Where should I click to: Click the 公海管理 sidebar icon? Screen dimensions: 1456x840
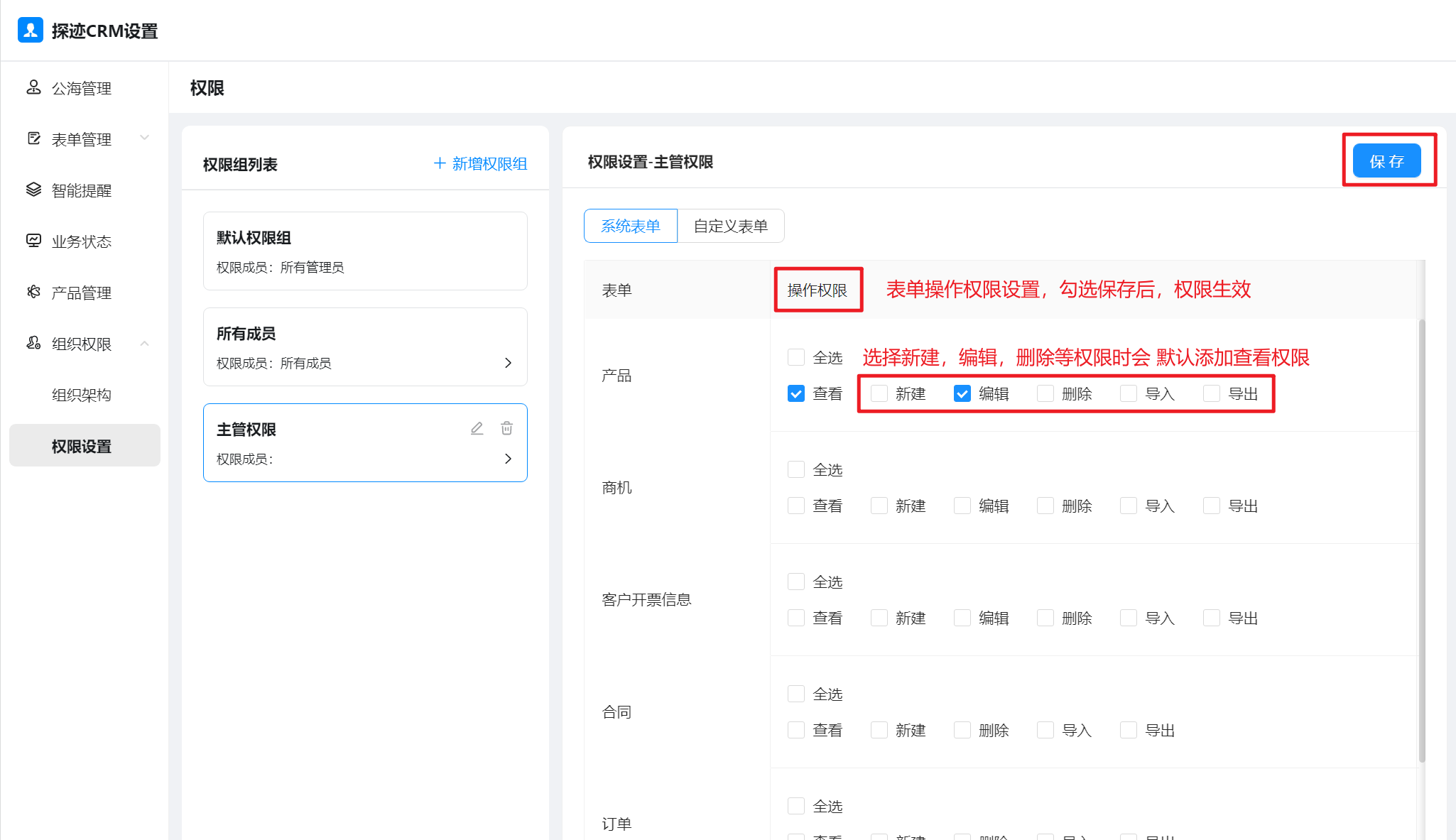(x=33, y=87)
